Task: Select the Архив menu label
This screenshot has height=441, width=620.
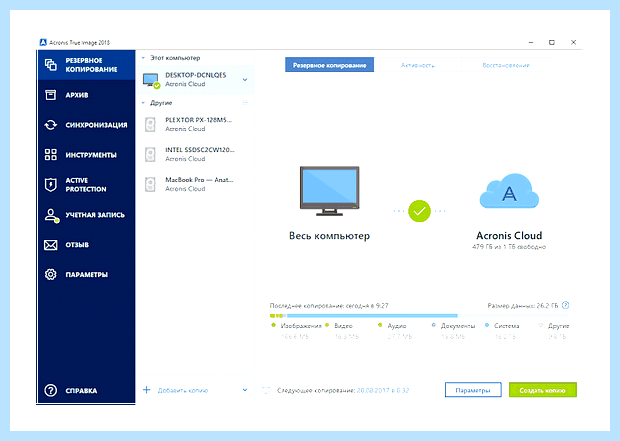Action: tap(77, 95)
